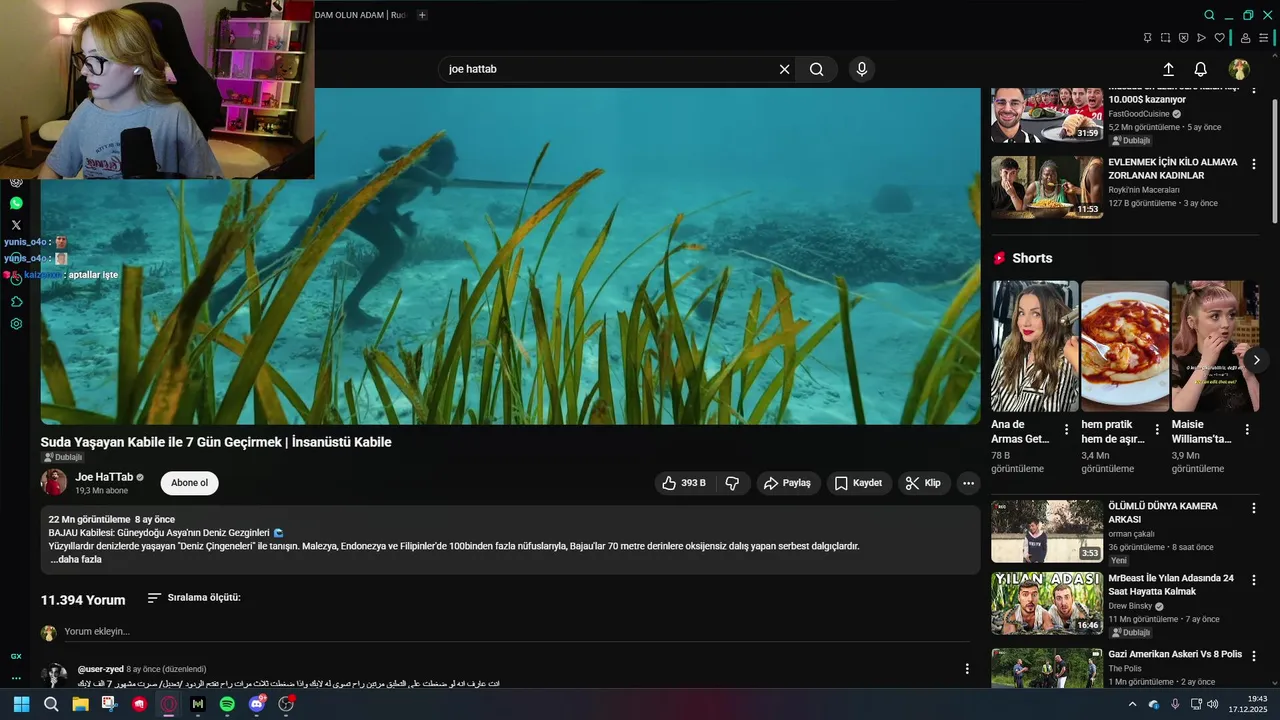This screenshot has width=1280, height=720.
Task: Open OBS Studio from the taskbar
Action: click(286, 704)
